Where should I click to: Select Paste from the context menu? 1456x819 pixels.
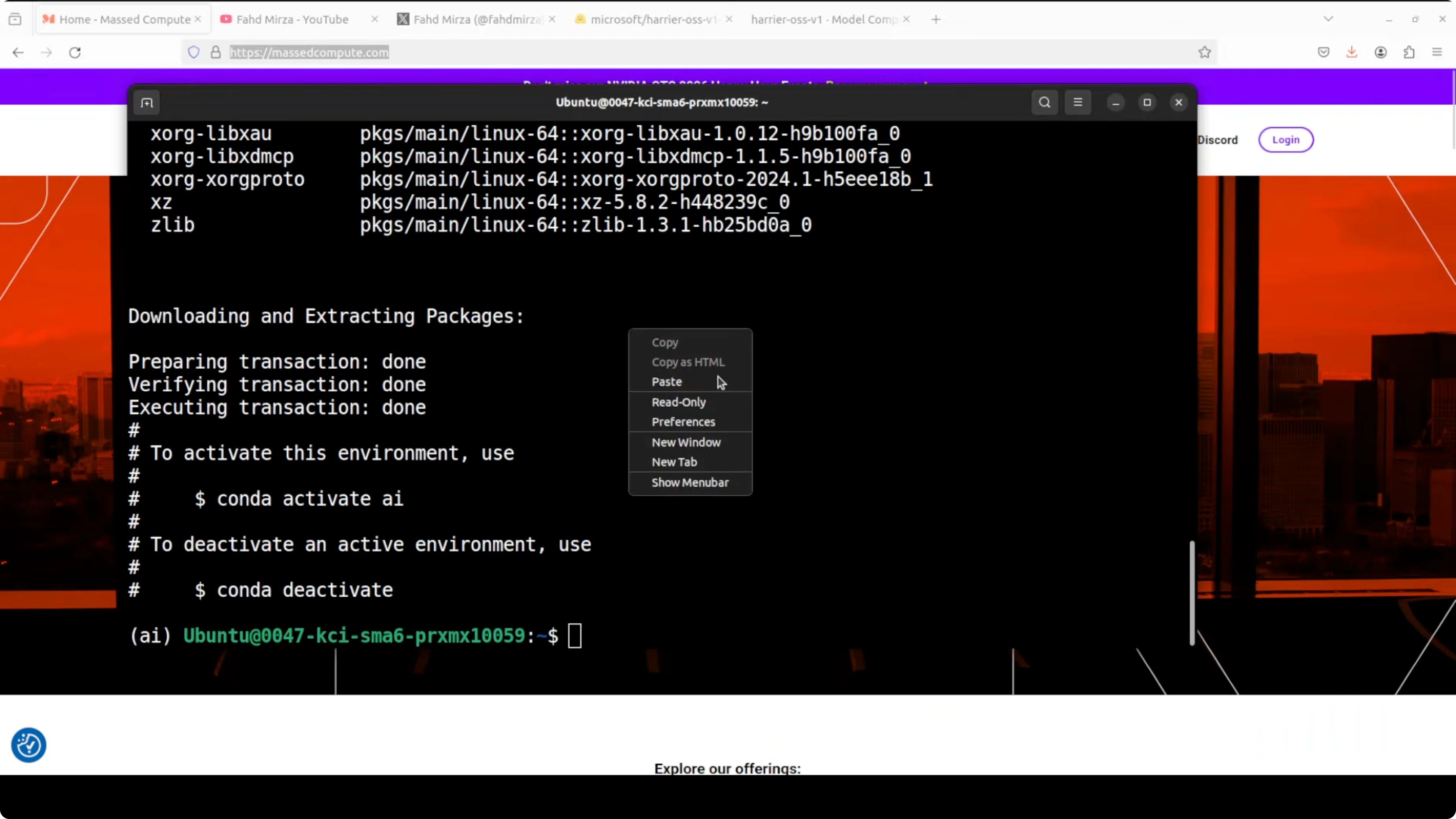(666, 381)
